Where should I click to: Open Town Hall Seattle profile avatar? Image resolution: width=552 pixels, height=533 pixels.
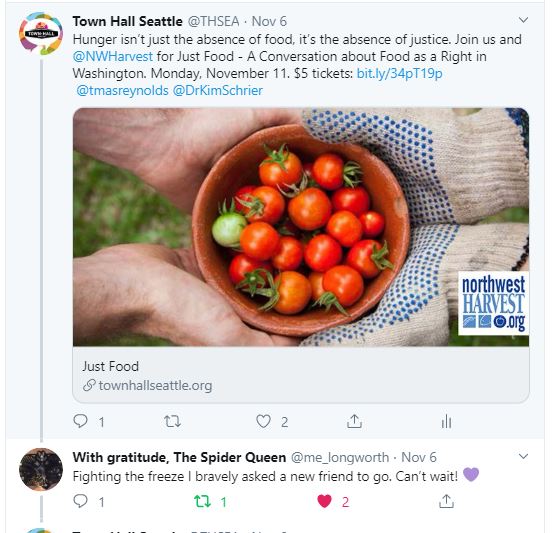[x=41, y=33]
